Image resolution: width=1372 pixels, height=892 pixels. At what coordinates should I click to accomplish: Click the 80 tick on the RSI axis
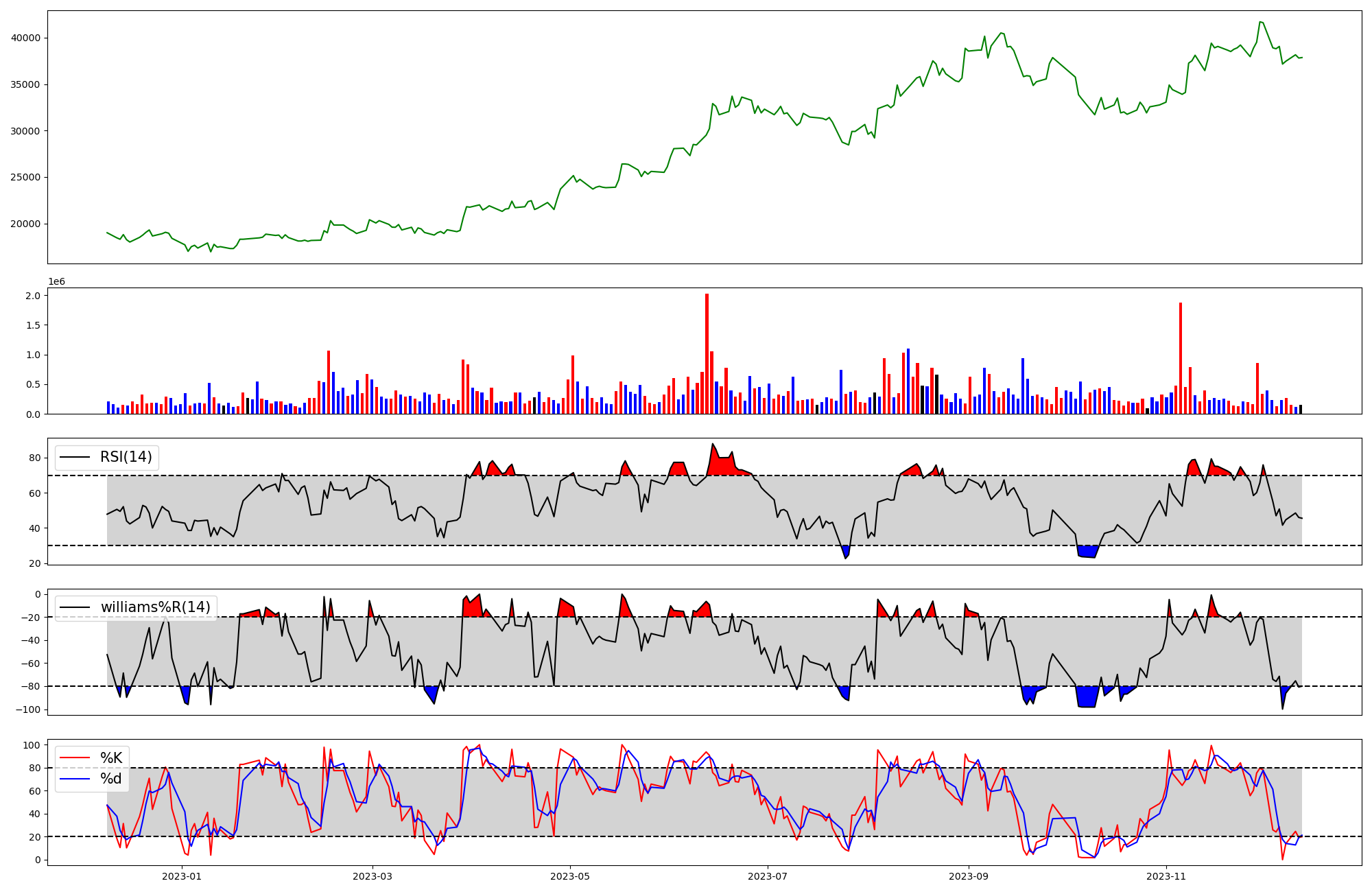(x=35, y=458)
